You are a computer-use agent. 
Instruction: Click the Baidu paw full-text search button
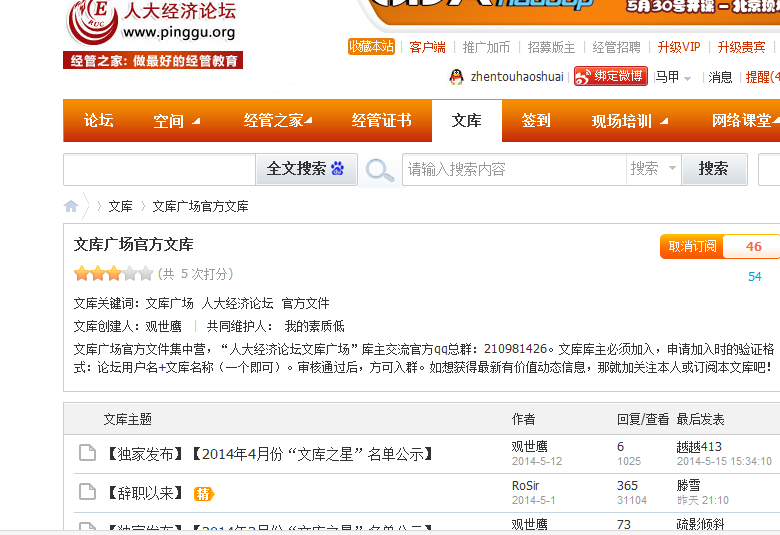click(306, 169)
